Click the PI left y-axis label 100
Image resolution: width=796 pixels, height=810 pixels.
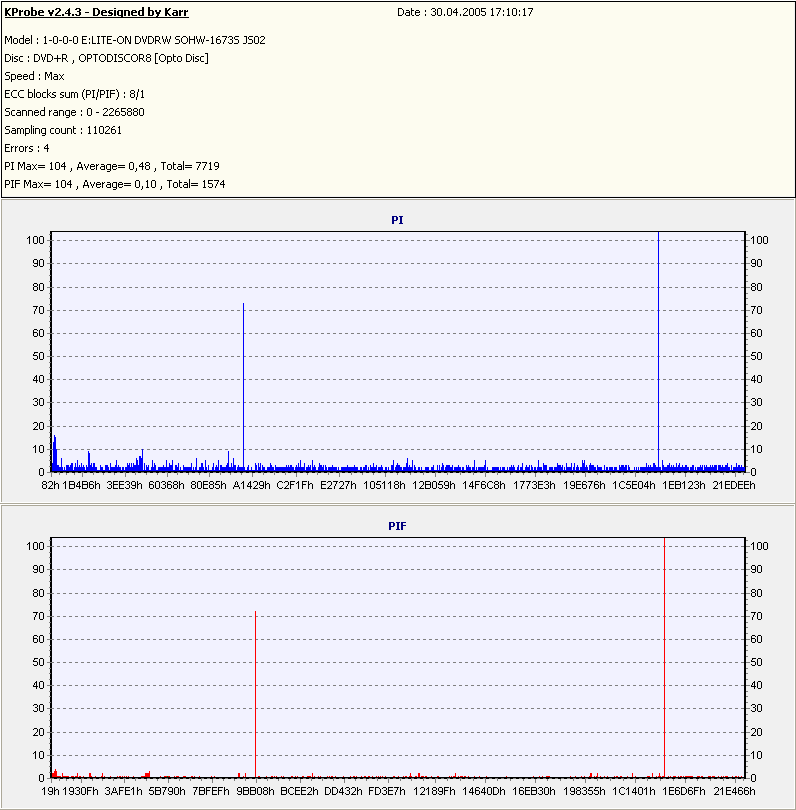coord(36,240)
